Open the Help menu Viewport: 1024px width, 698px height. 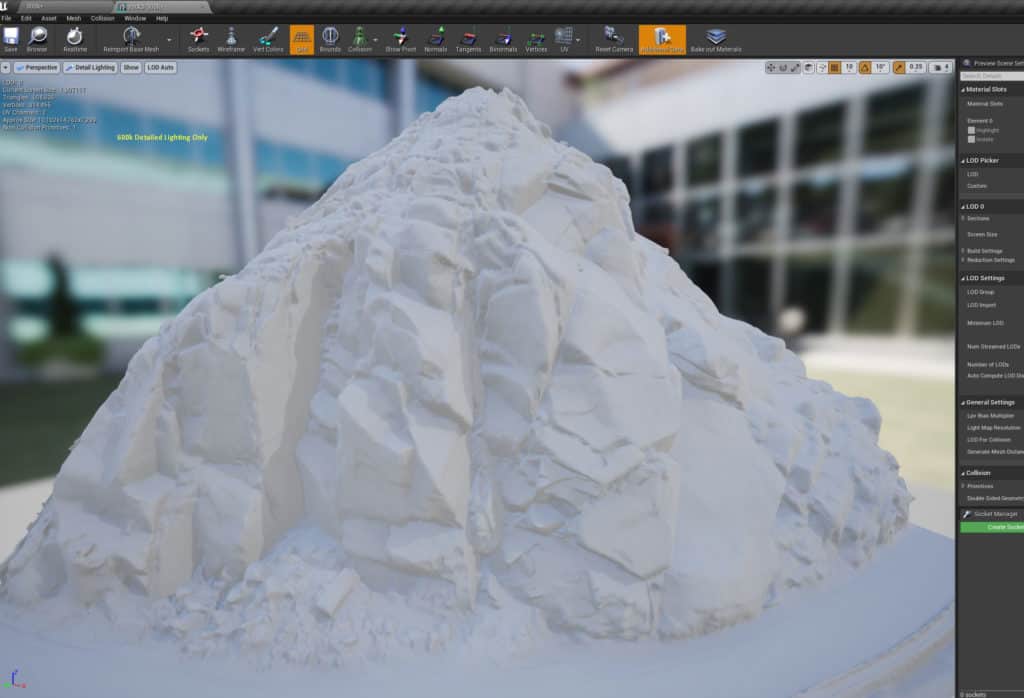pyautogui.click(x=162, y=18)
